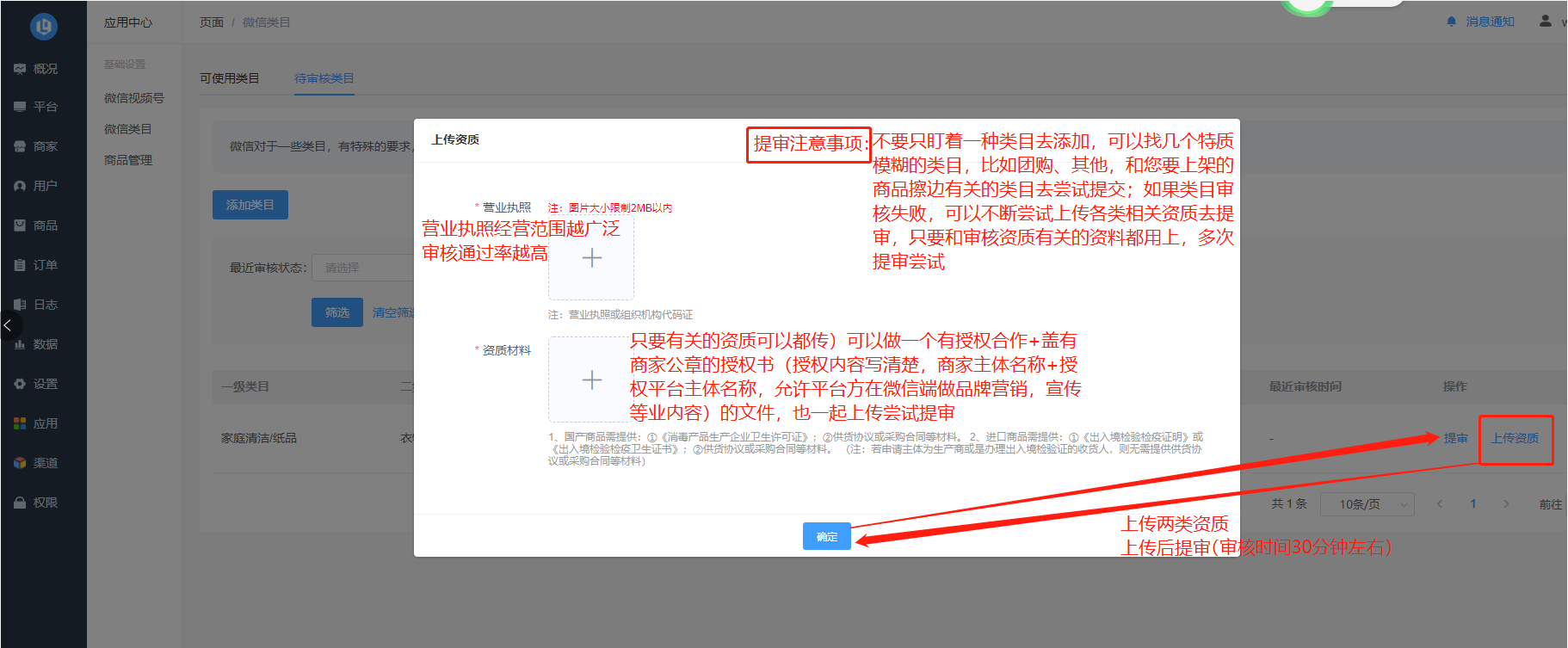Open the 订单 order icon in the sidebar
1568x648 pixels.
[x=20, y=265]
